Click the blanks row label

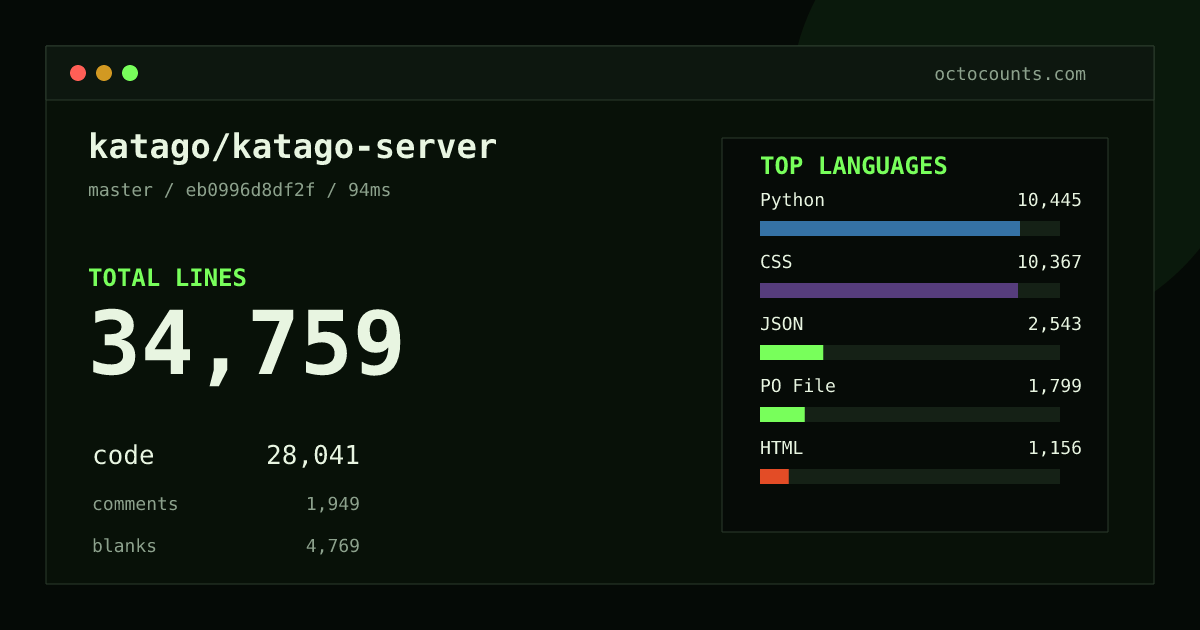pos(124,546)
